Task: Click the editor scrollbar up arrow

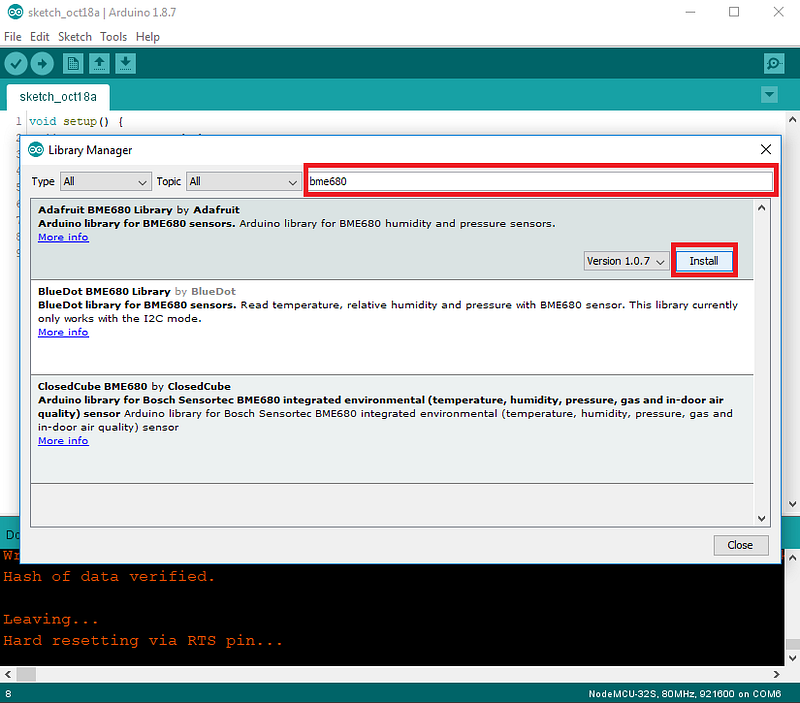Action: [792, 120]
